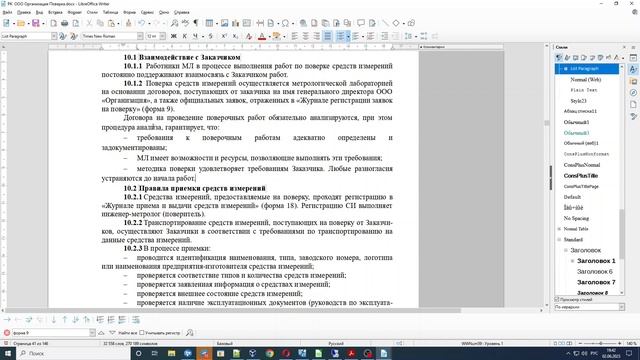Open the Insert menu (Вставка)
This screenshot has height=360, width=640.
click(55, 13)
